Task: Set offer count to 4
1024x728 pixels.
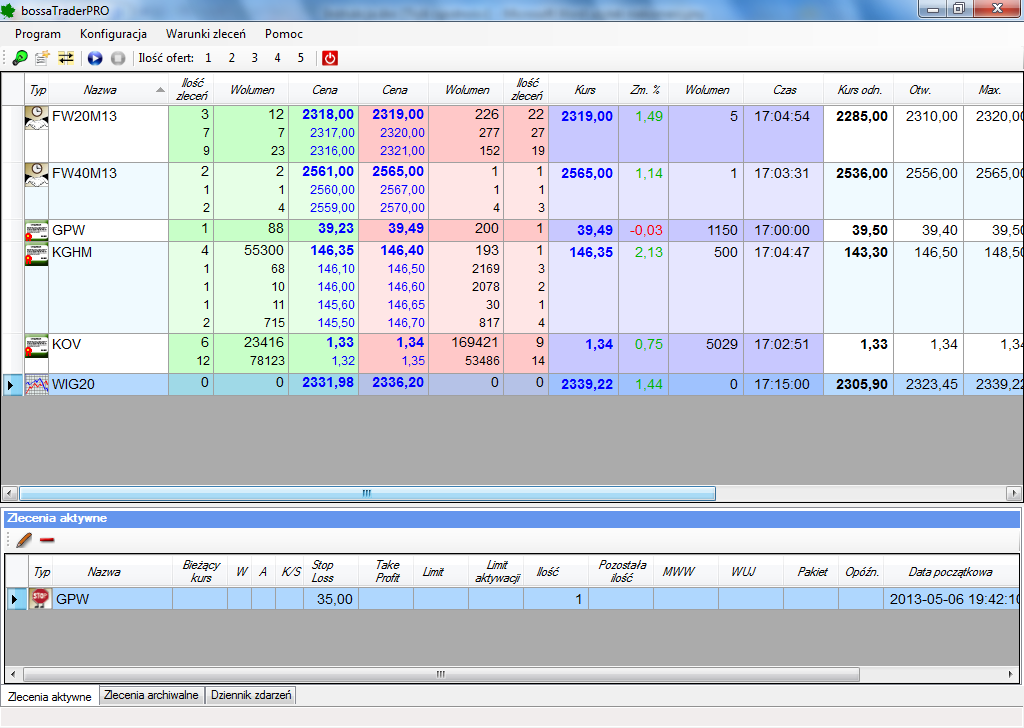Action: (x=278, y=58)
